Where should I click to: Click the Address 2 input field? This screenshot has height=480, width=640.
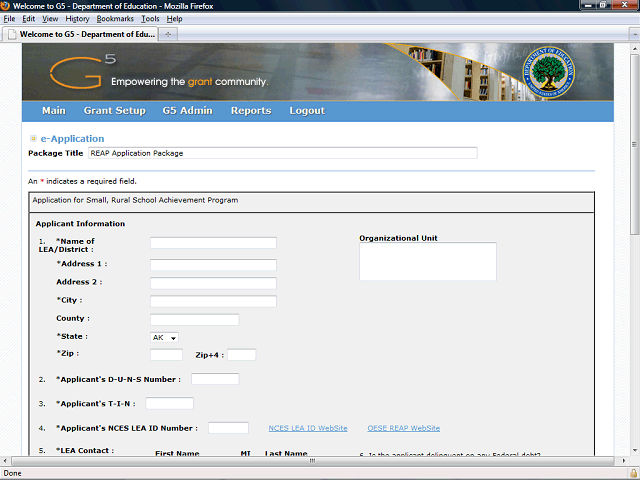(213, 283)
